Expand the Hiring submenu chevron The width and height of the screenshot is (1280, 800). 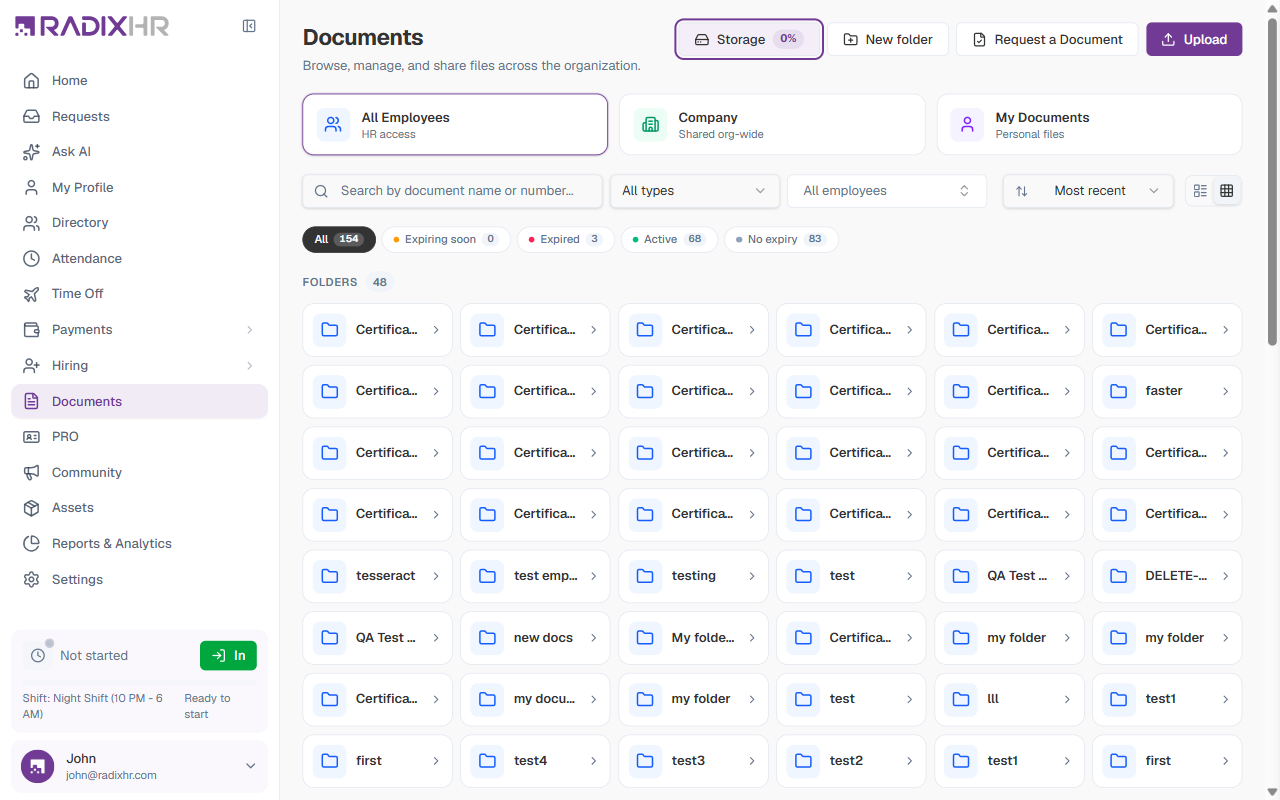(250, 366)
